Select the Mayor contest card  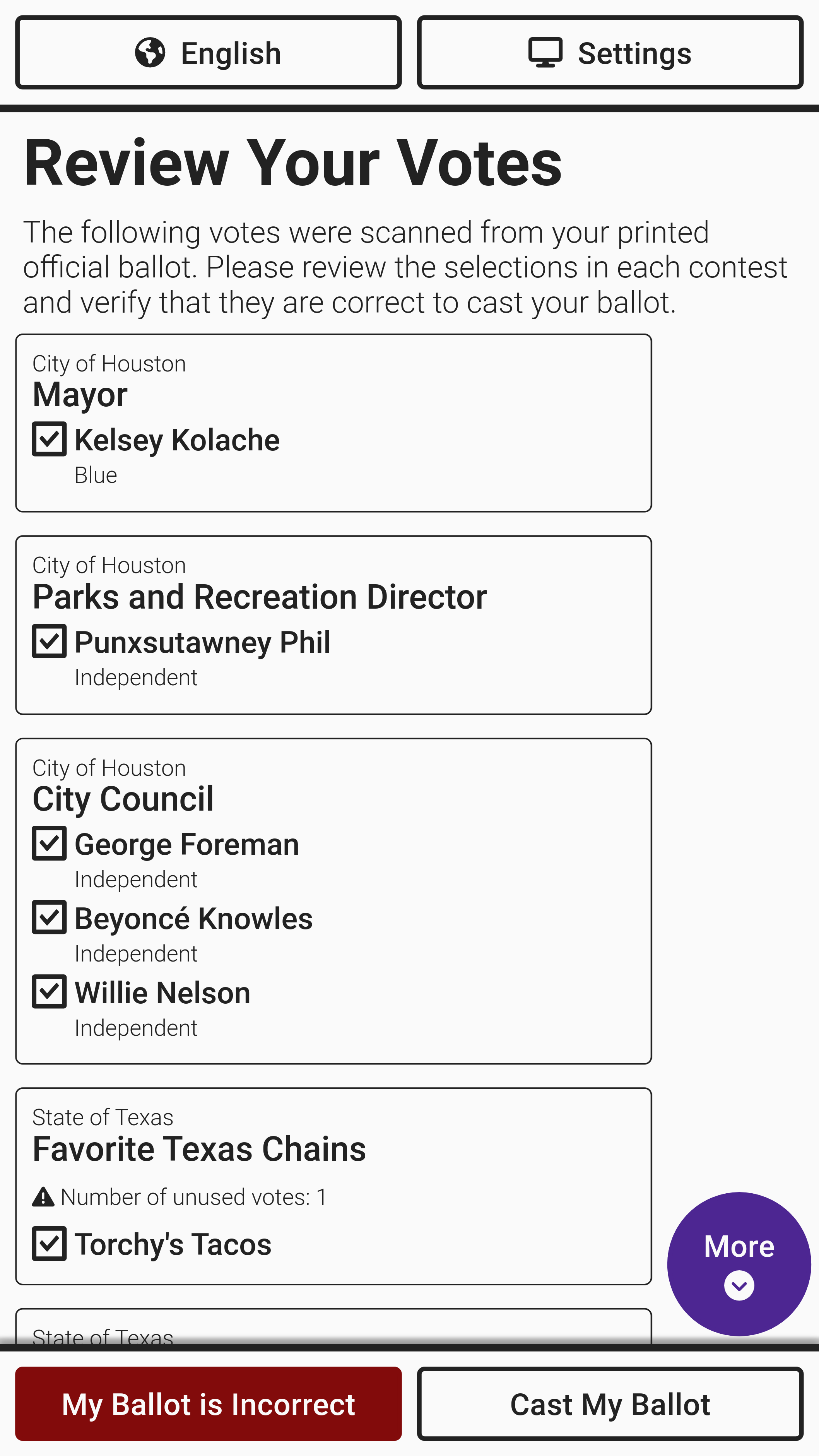coord(333,423)
